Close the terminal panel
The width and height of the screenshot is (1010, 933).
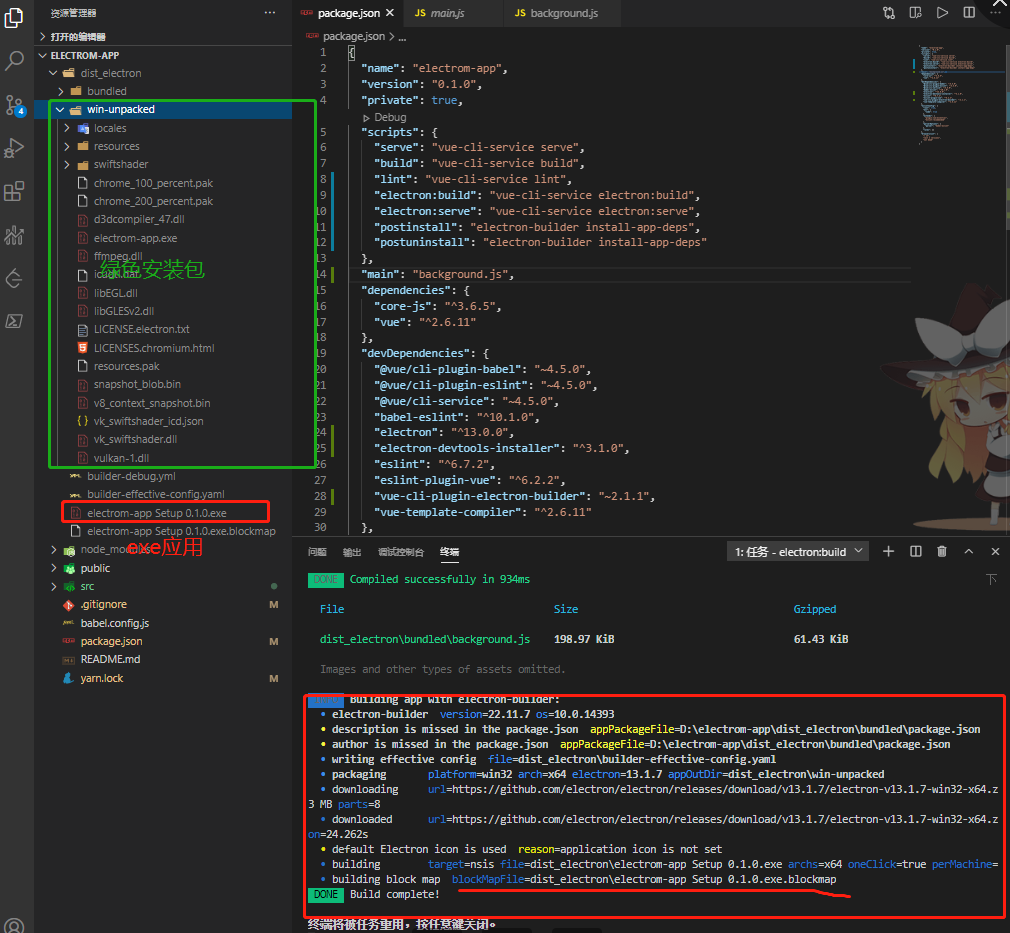995,552
